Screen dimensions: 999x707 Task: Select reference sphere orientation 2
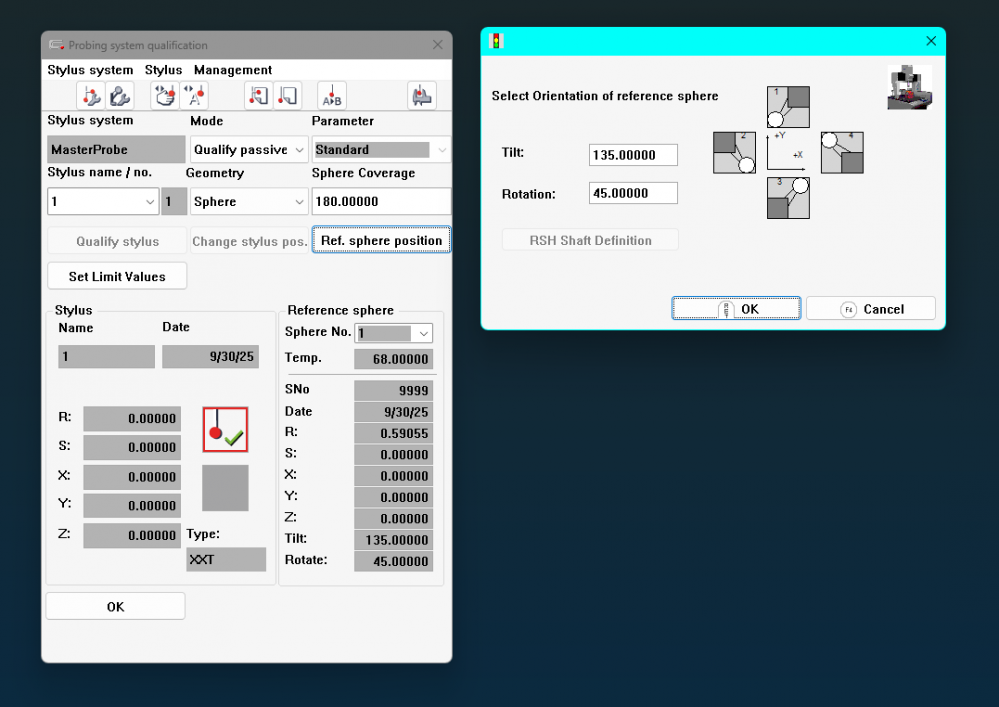(x=735, y=152)
